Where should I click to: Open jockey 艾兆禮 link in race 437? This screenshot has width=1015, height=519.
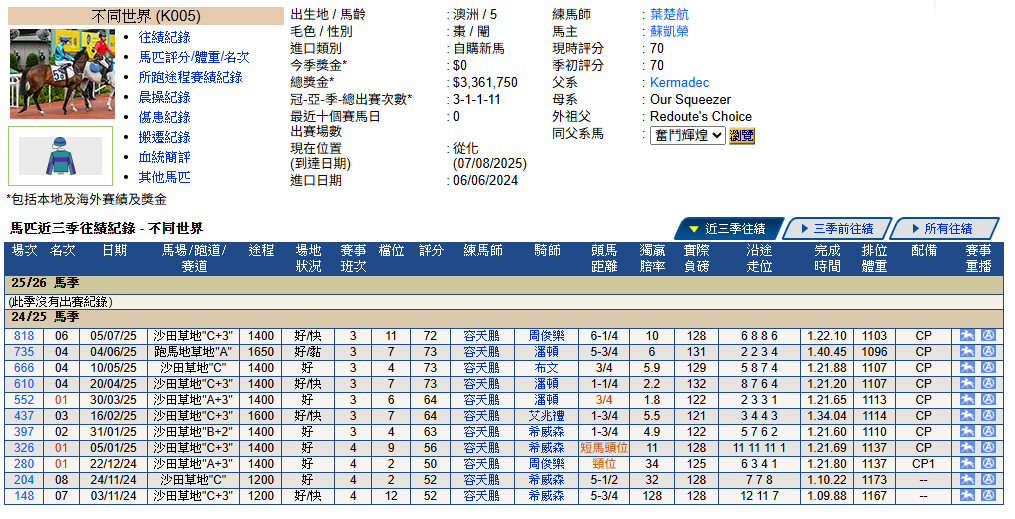click(x=546, y=415)
